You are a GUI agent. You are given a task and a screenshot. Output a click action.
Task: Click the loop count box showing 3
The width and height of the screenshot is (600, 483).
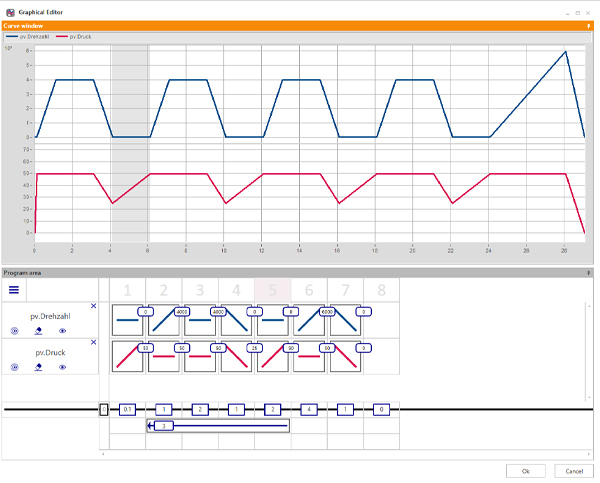coord(165,426)
